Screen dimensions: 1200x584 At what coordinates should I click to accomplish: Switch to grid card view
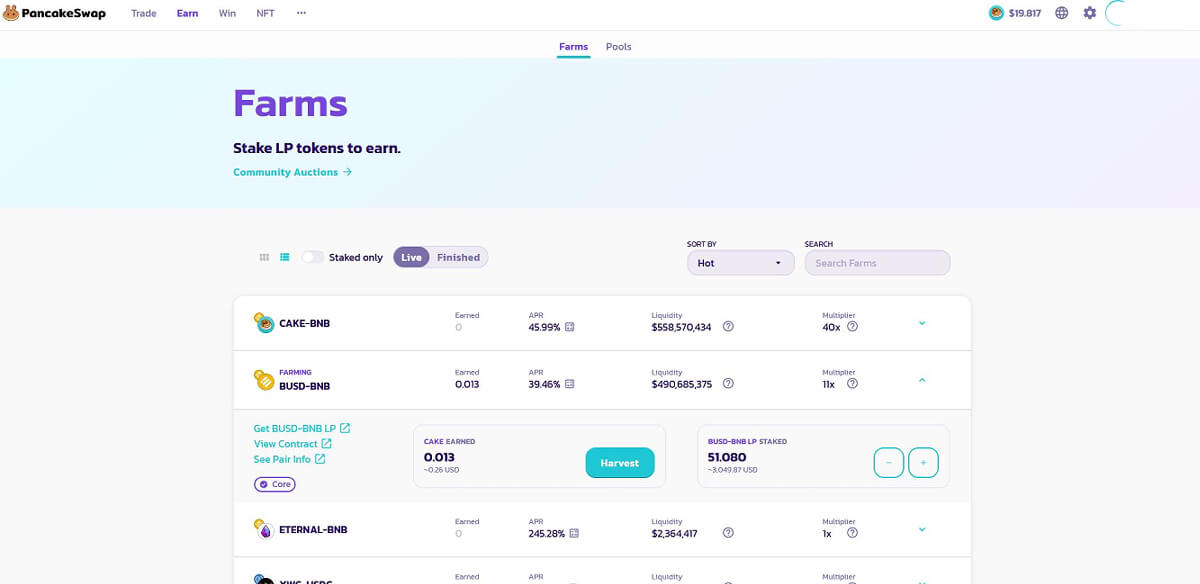point(264,257)
